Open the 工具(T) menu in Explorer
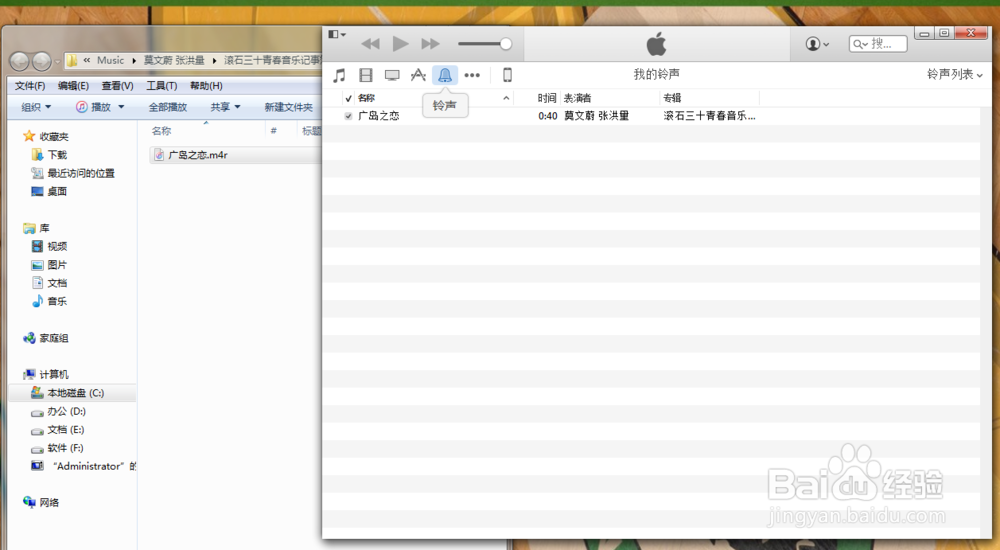Viewport: 1000px width, 550px height. [161, 86]
